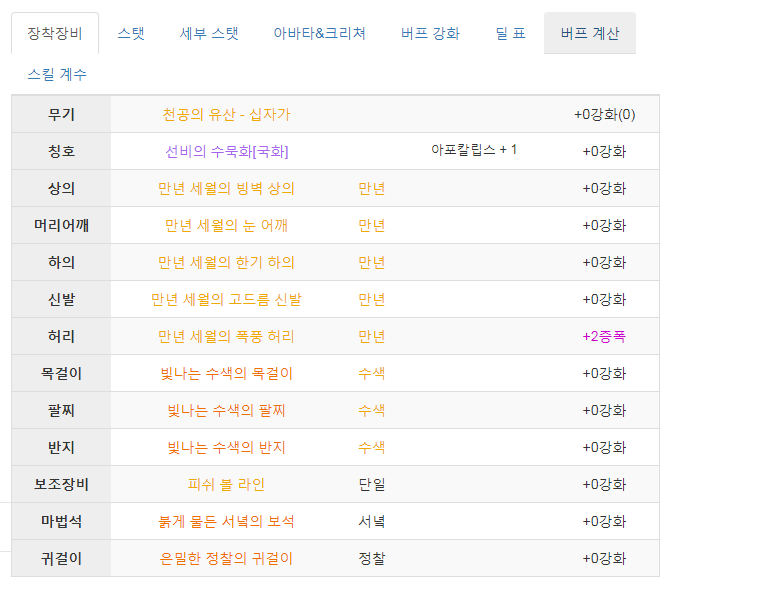Select 빛나는 수색의 목걸이 item
This screenshot has width=768, height=614.
pyautogui.click(x=226, y=374)
